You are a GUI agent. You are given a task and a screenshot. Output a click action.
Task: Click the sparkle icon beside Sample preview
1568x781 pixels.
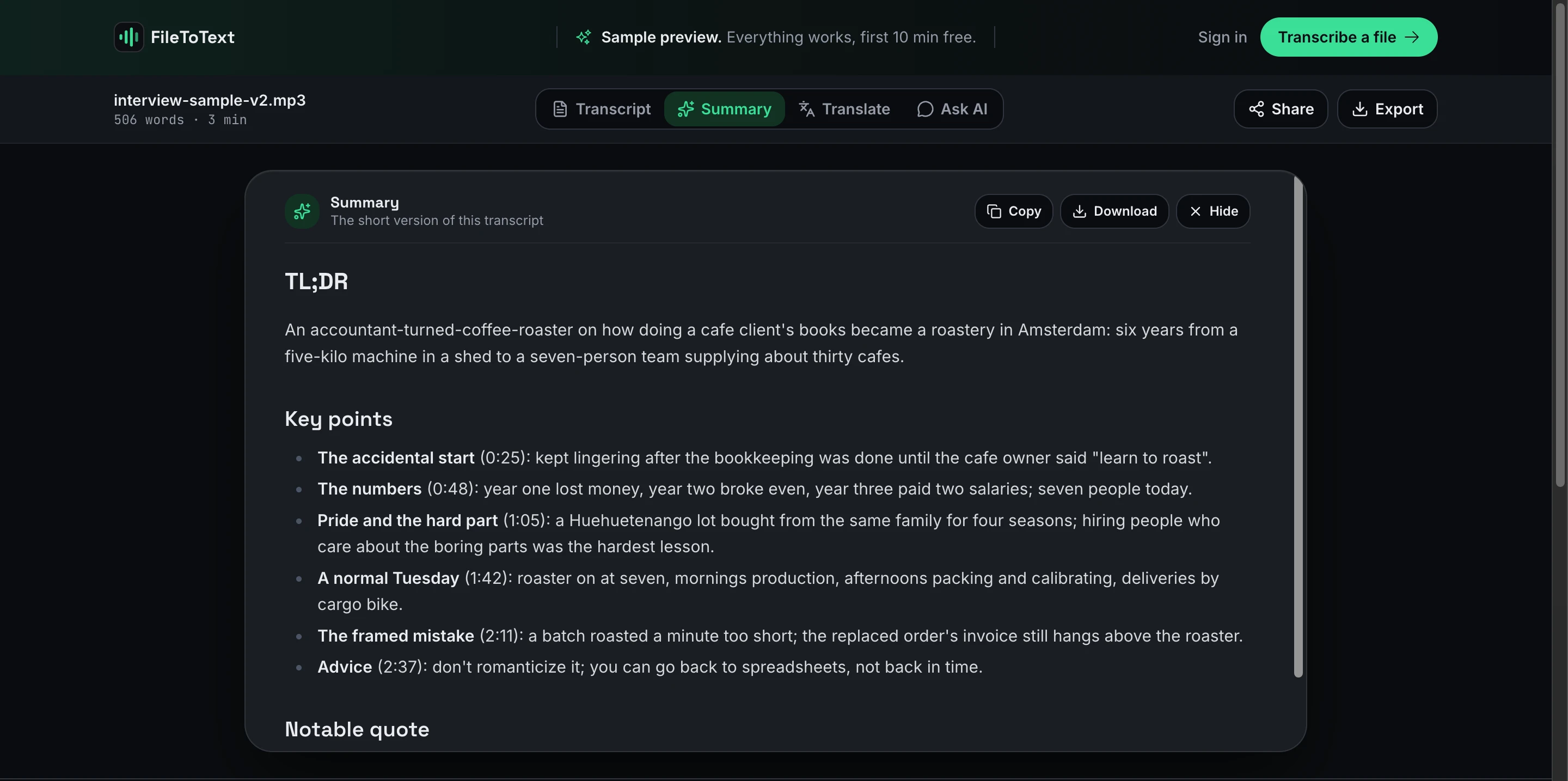[x=583, y=37]
